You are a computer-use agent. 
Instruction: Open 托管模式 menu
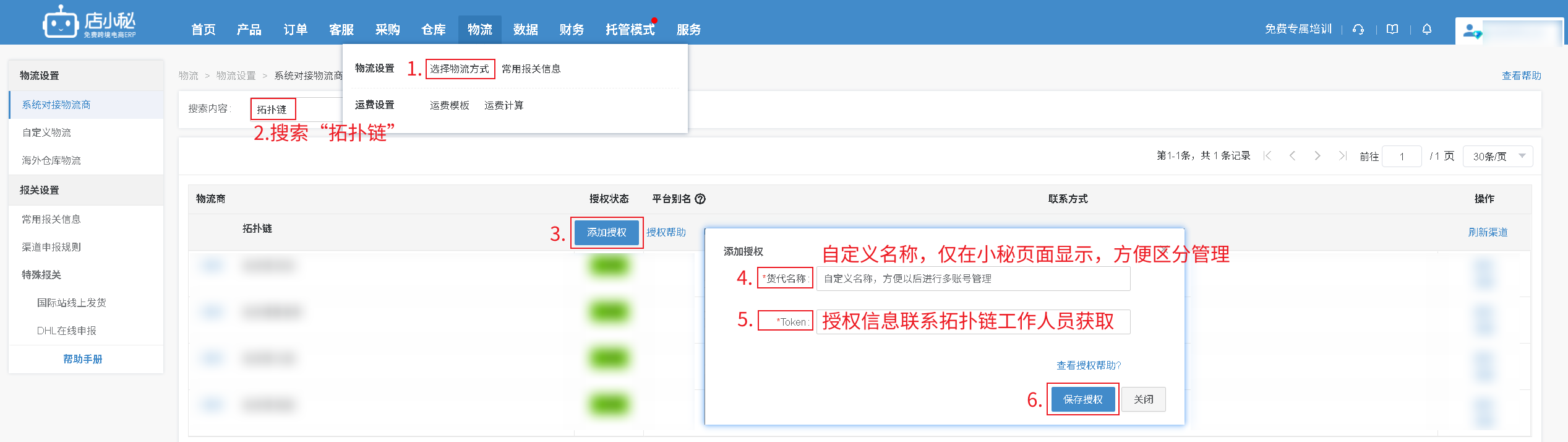click(x=630, y=30)
